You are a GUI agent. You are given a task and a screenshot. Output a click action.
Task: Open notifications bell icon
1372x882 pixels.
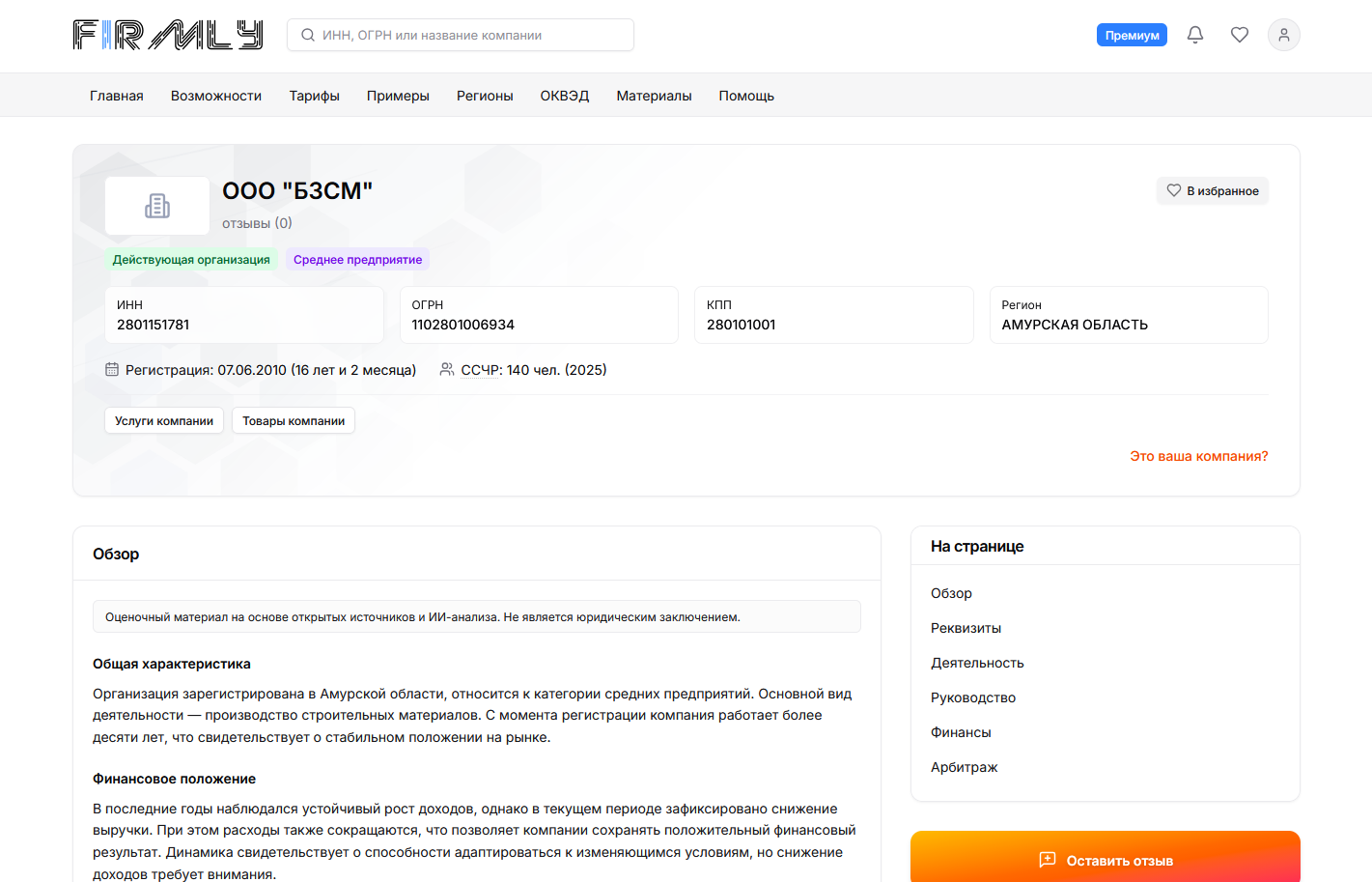coord(1195,35)
